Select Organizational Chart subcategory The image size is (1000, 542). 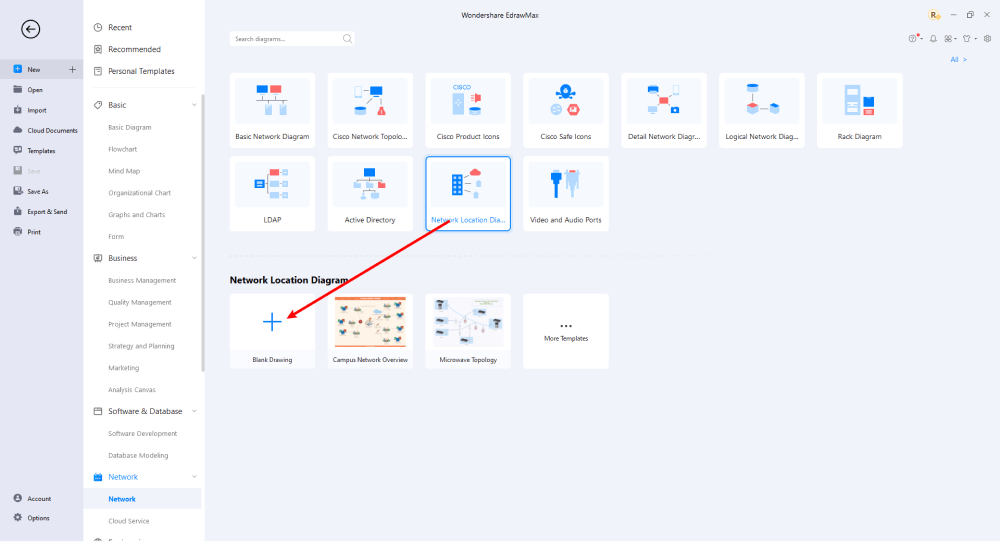coord(139,193)
